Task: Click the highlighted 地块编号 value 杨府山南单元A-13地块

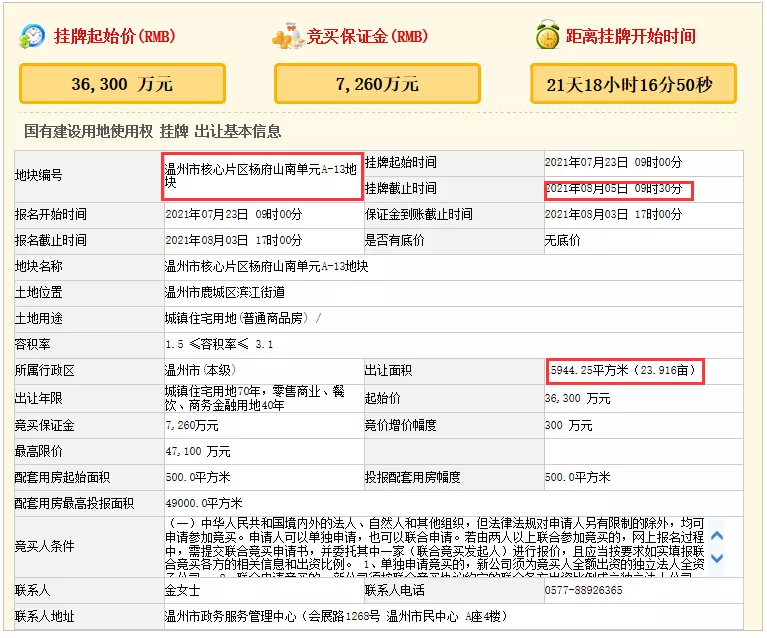Action: (261, 175)
